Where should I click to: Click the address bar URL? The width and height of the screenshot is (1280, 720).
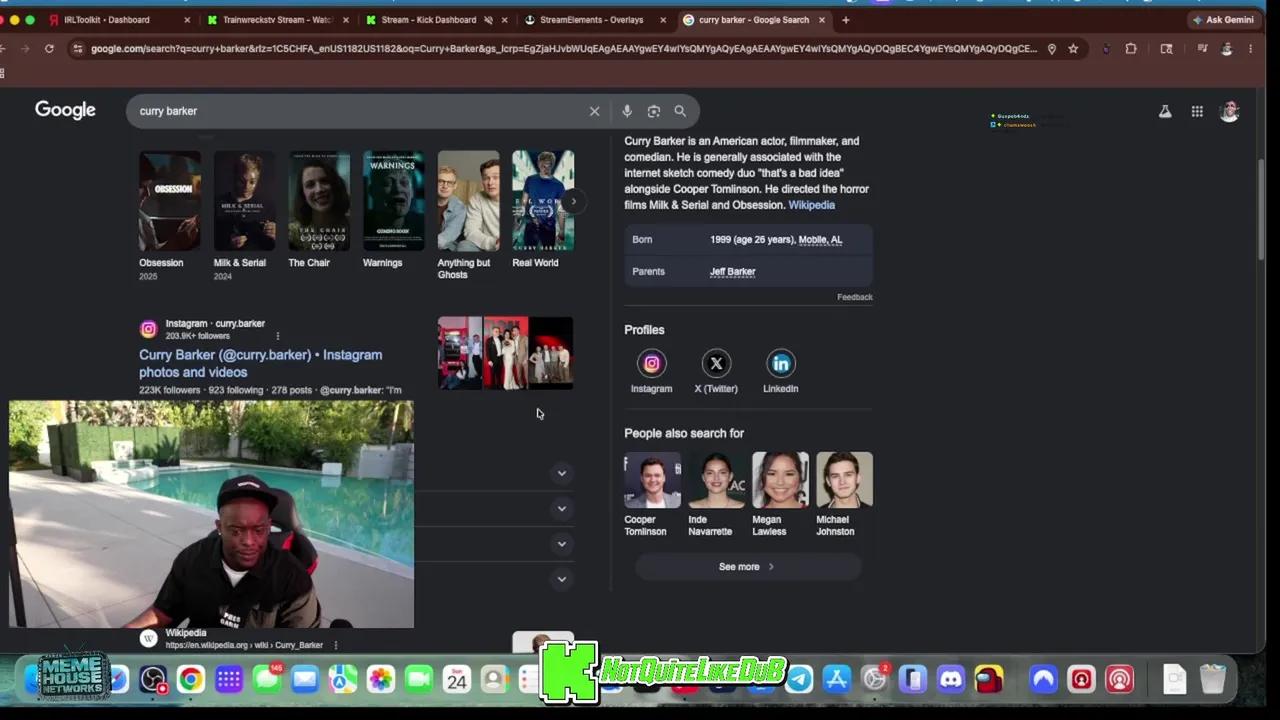(x=564, y=48)
